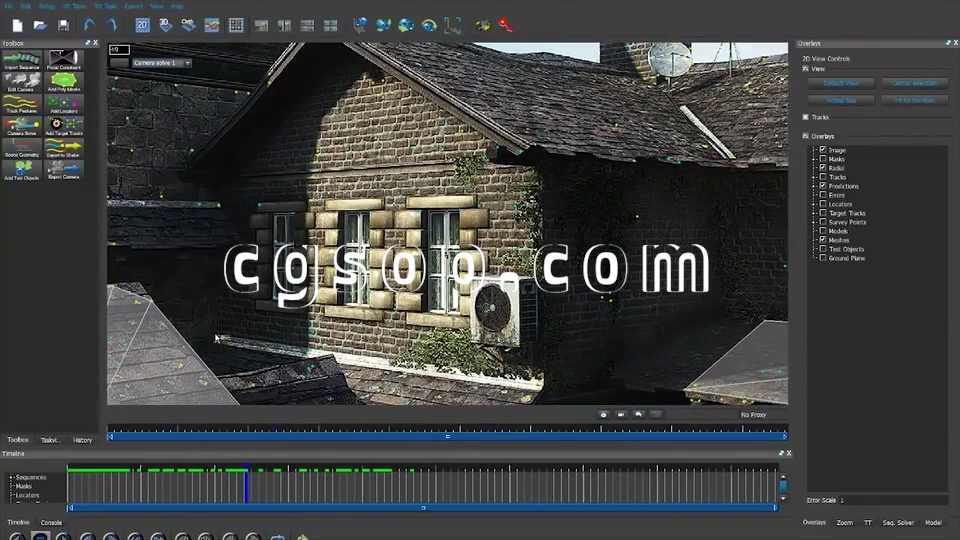
Task: Launch Track Features tool
Action: (21, 104)
